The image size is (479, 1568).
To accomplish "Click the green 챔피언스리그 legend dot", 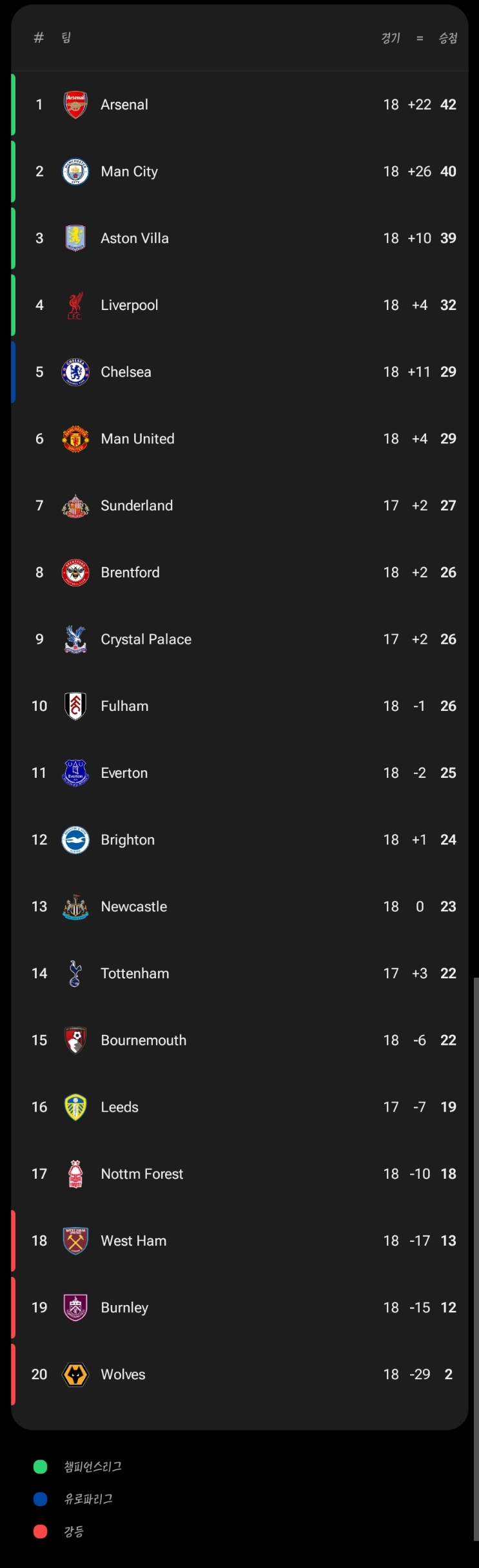I will pyautogui.click(x=41, y=1467).
